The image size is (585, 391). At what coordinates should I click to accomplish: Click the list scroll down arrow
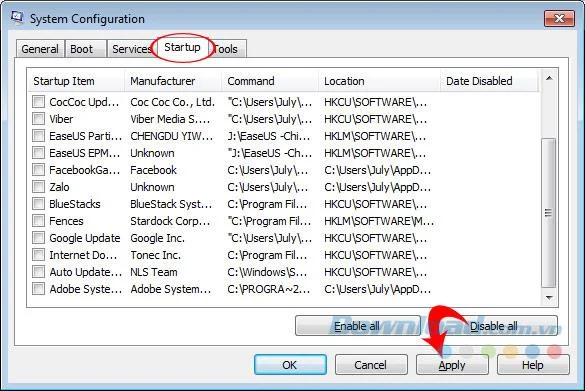pyautogui.click(x=549, y=298)
